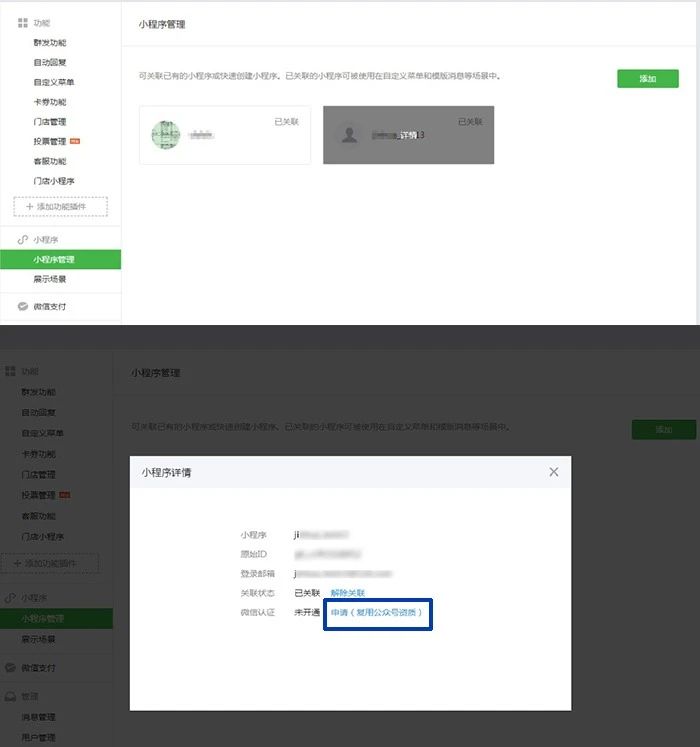Go to 门店管理 in the upper sidebar
This screenshot has height=747, width=700.
(50, 122)
